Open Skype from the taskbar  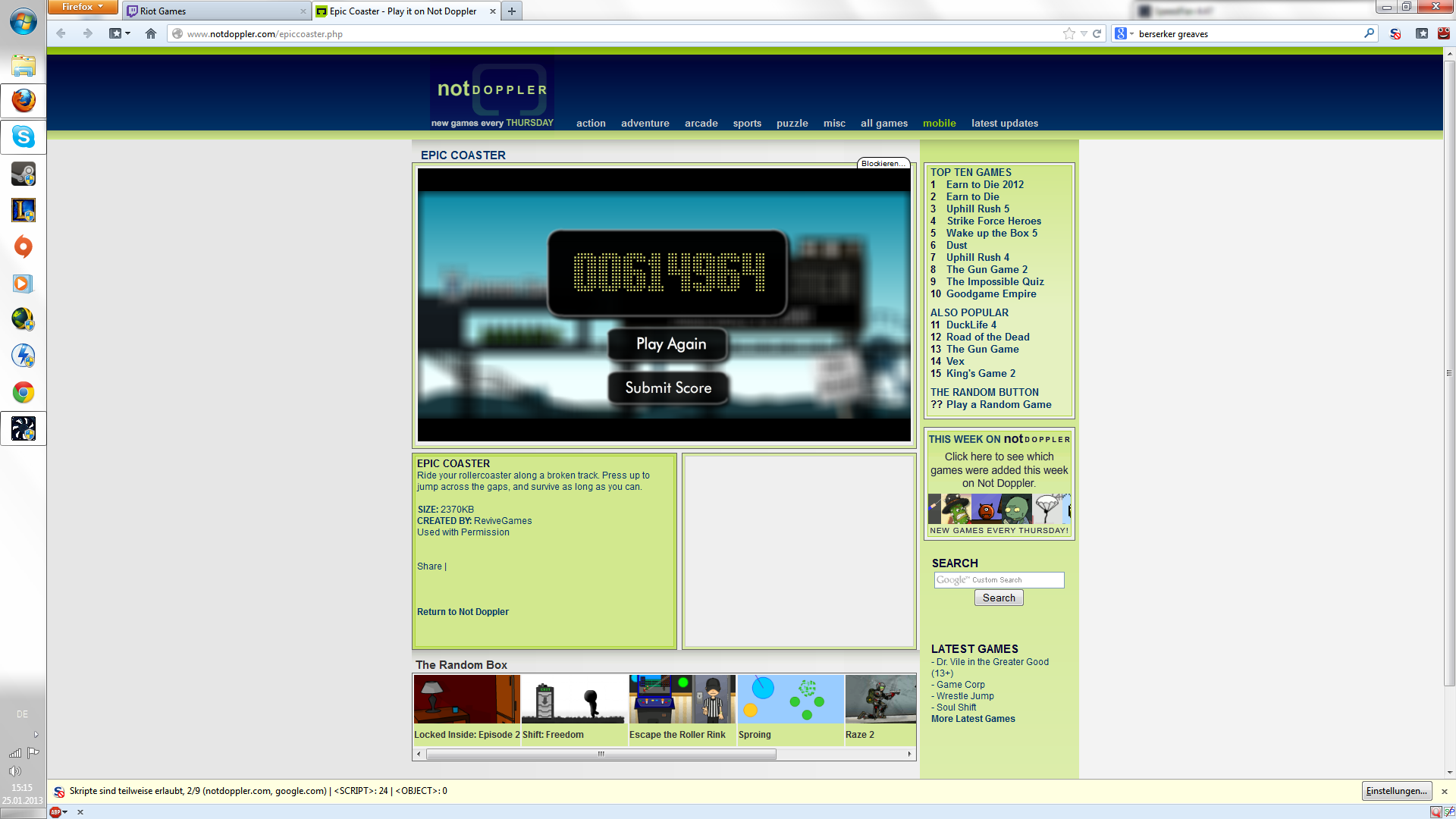tap(24, 137)
